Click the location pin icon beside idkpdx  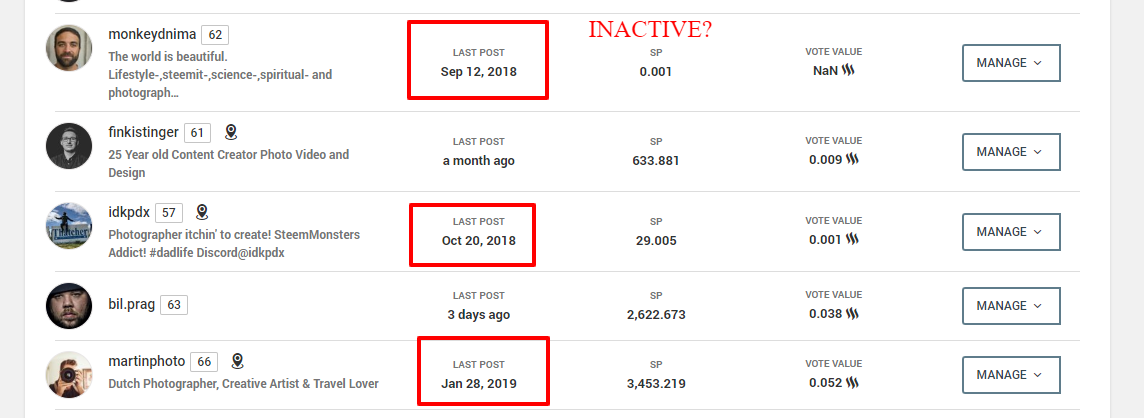[202, 212]
